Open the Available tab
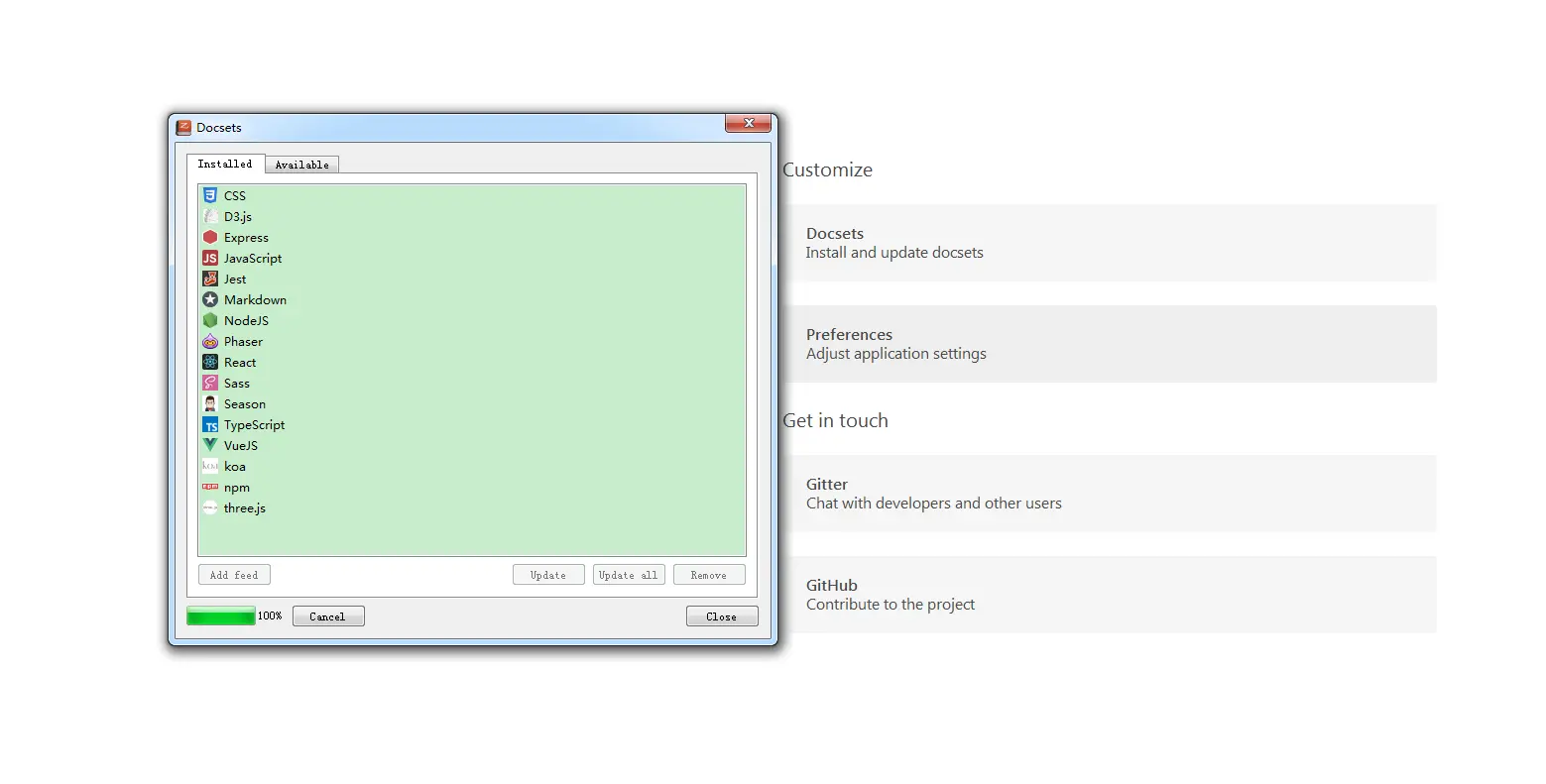This screenshot has width=1546, height=784. [302, 165]
